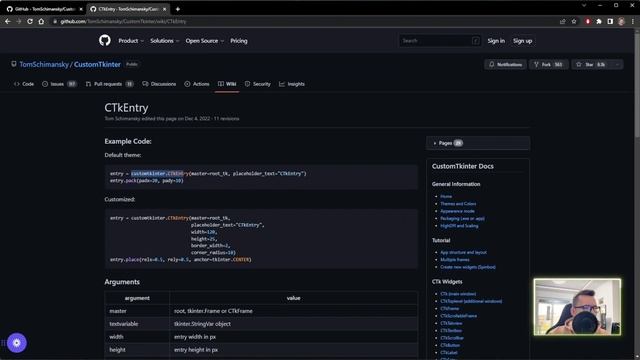Star the repository
This screenshot has height=360, width=640.
591,64
